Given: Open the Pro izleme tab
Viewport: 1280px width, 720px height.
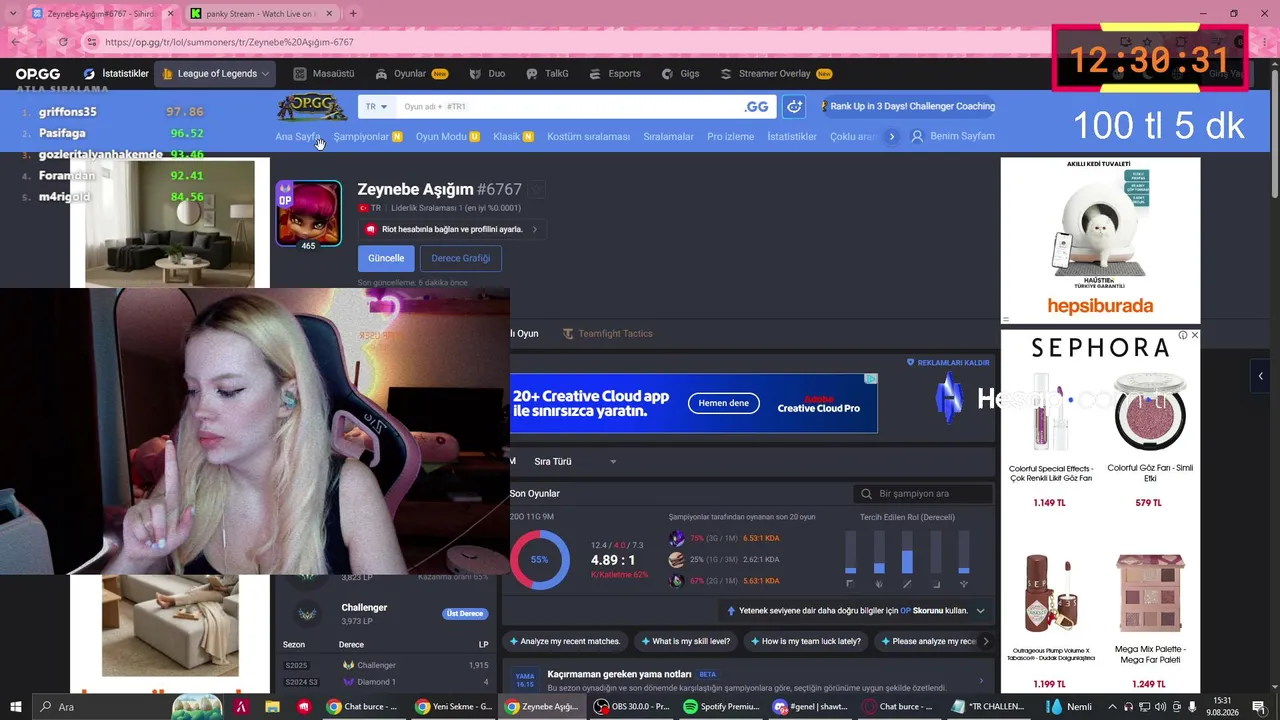Looking at the screenshot, I should tap(730, 137).
